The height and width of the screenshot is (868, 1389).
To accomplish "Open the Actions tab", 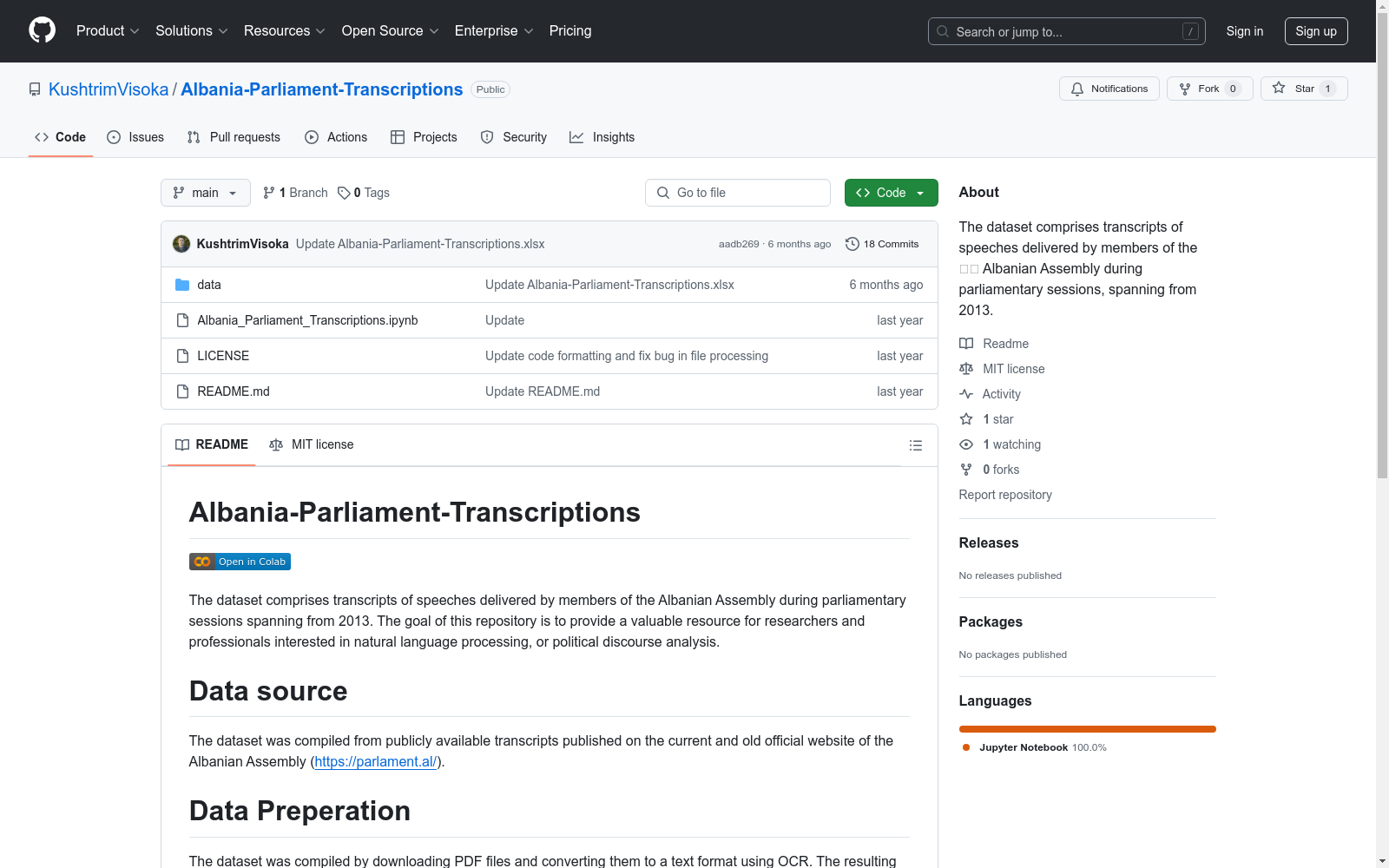I will point(336,137).
